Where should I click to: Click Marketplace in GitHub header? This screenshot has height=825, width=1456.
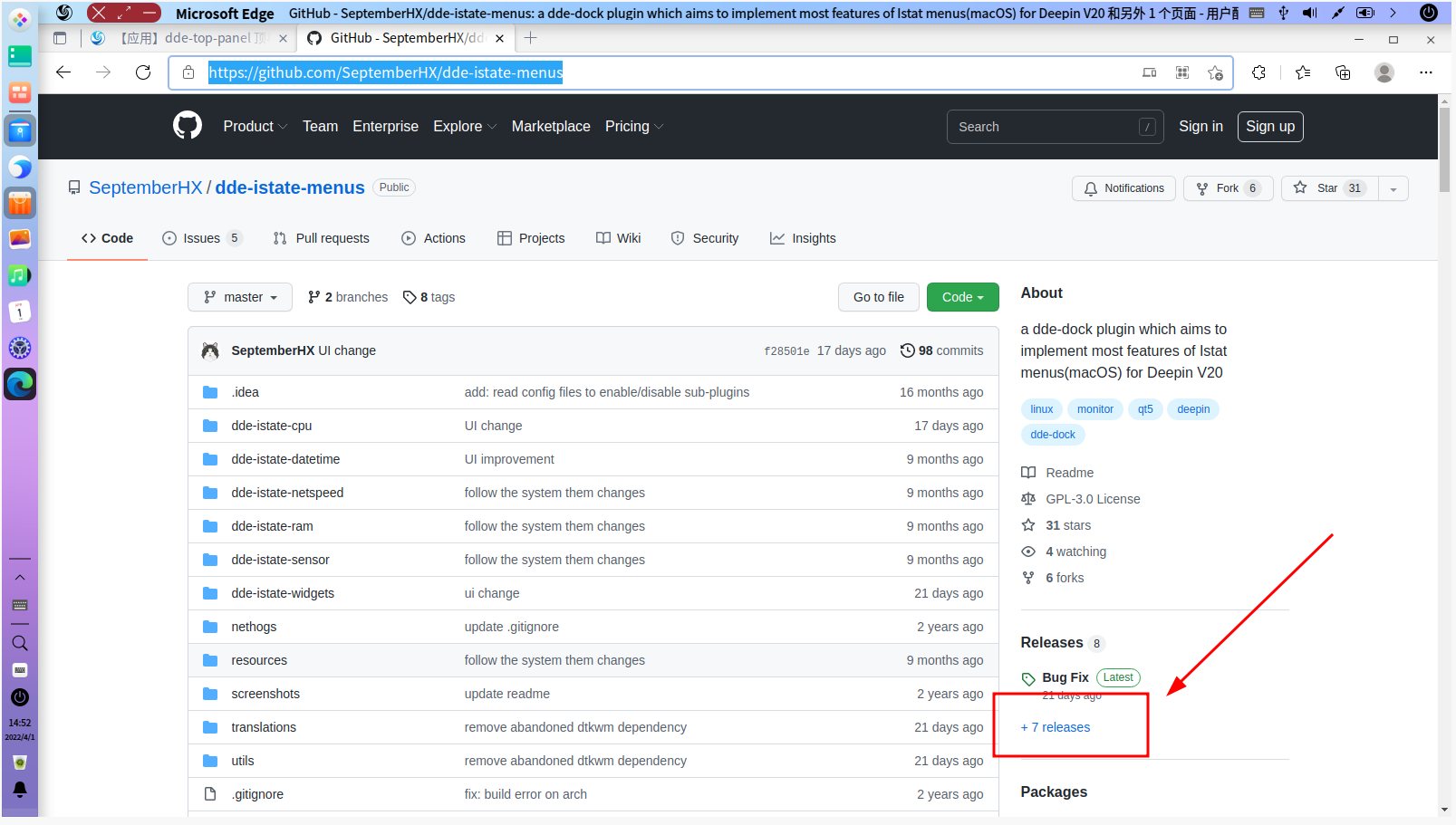(x=551, y=127)
